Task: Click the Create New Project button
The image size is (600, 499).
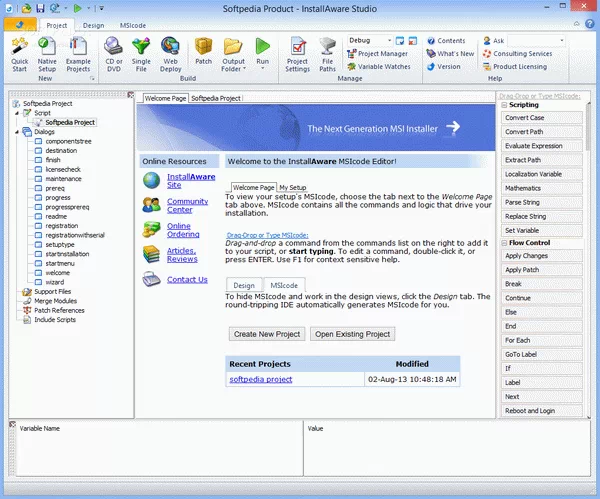Action: click(266, 334)
